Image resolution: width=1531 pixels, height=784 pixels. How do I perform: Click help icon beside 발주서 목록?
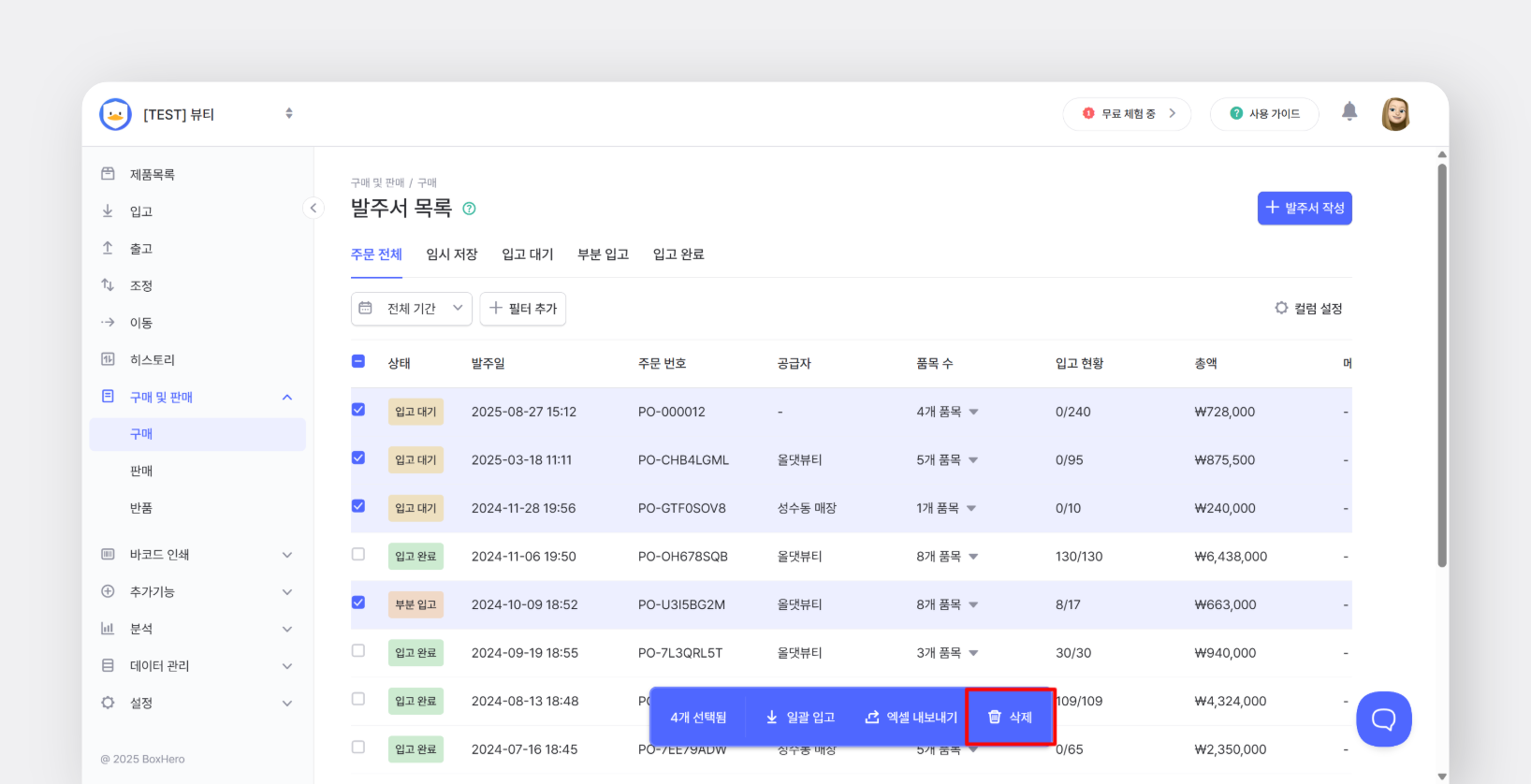[469, 209]
